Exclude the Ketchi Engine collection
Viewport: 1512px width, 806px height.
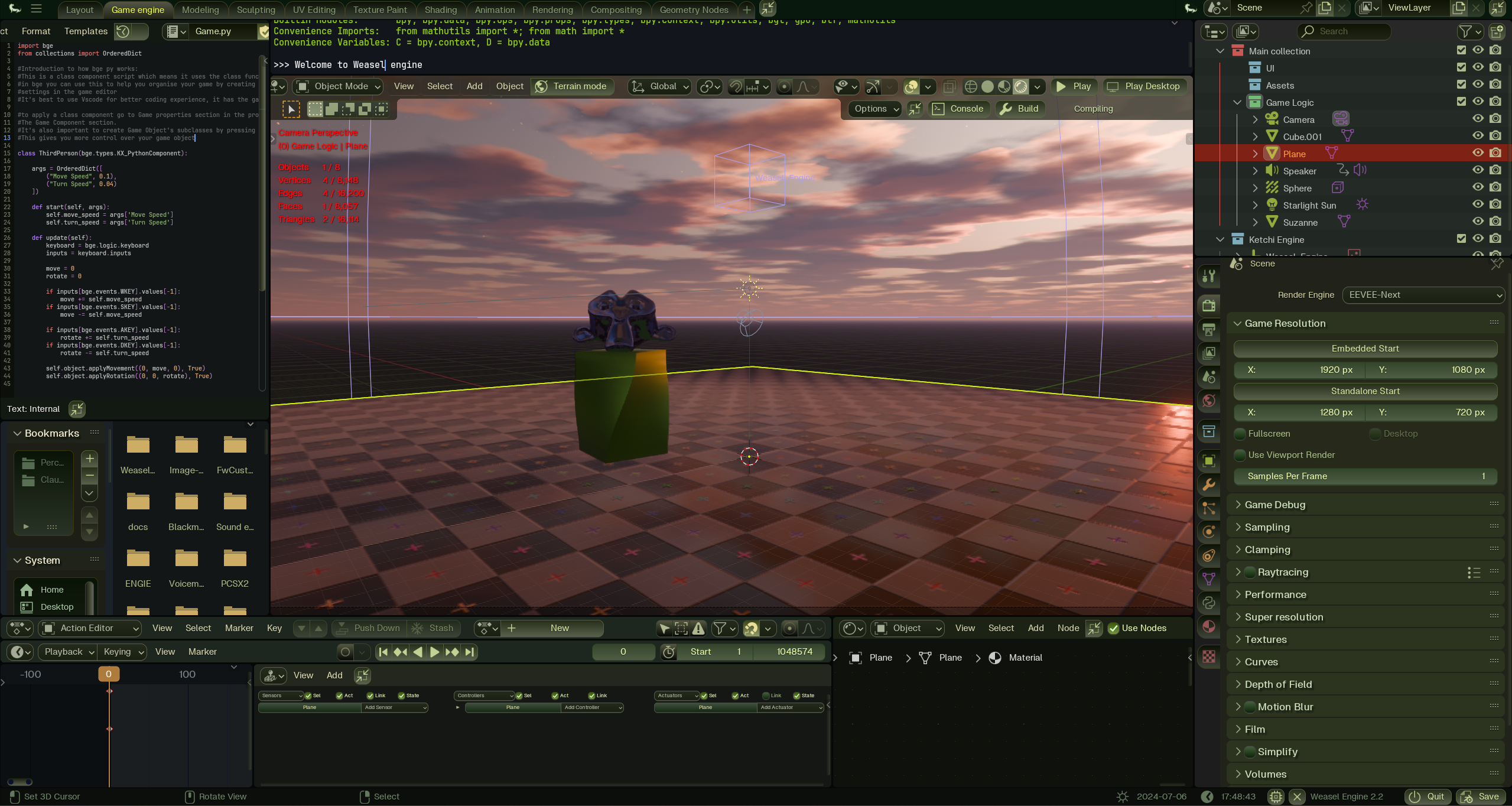point(1461,238)
